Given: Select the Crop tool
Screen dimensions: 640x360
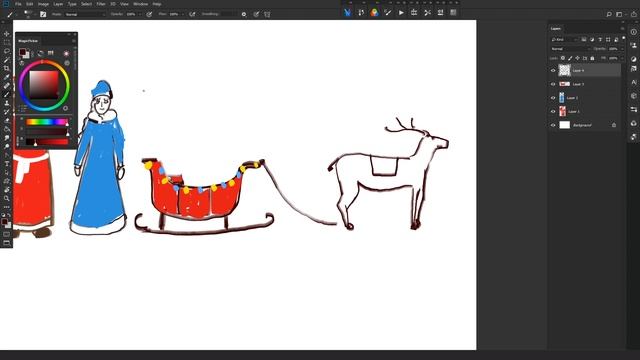Looking at the screenshot, I should coord(7,68).
